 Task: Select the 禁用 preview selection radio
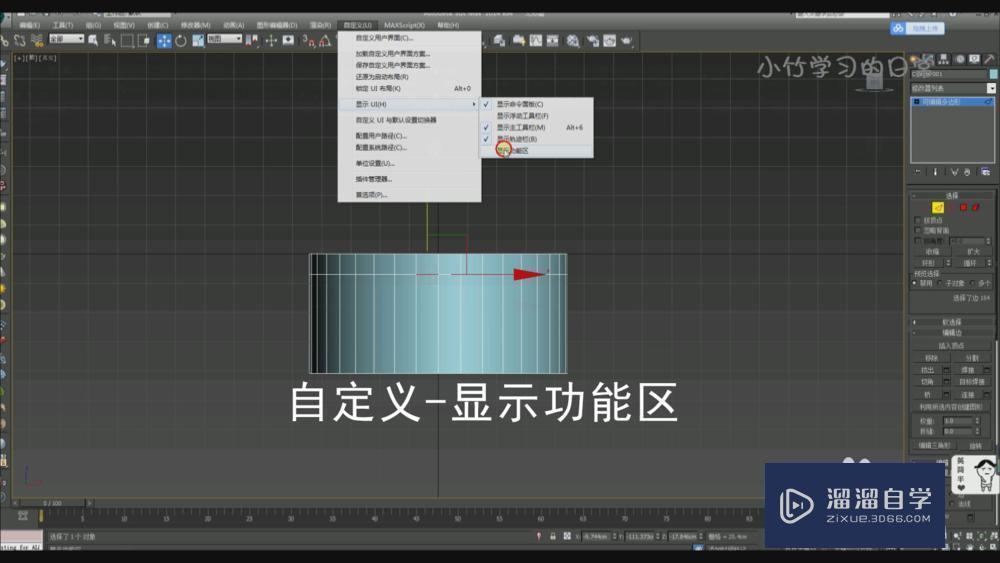(x=915, y=283)
